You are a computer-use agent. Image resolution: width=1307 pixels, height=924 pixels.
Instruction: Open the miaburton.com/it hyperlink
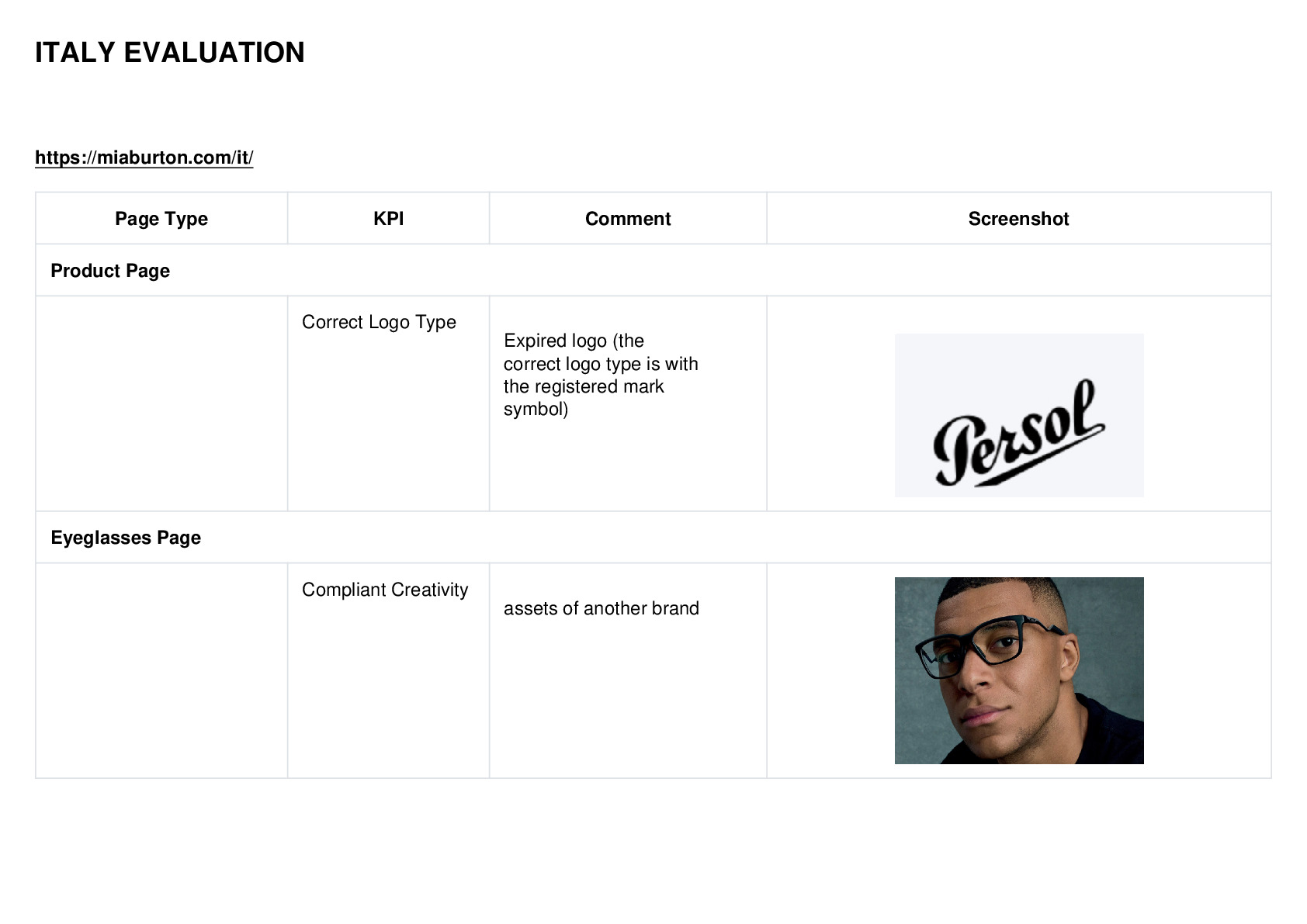pos(144,157)
